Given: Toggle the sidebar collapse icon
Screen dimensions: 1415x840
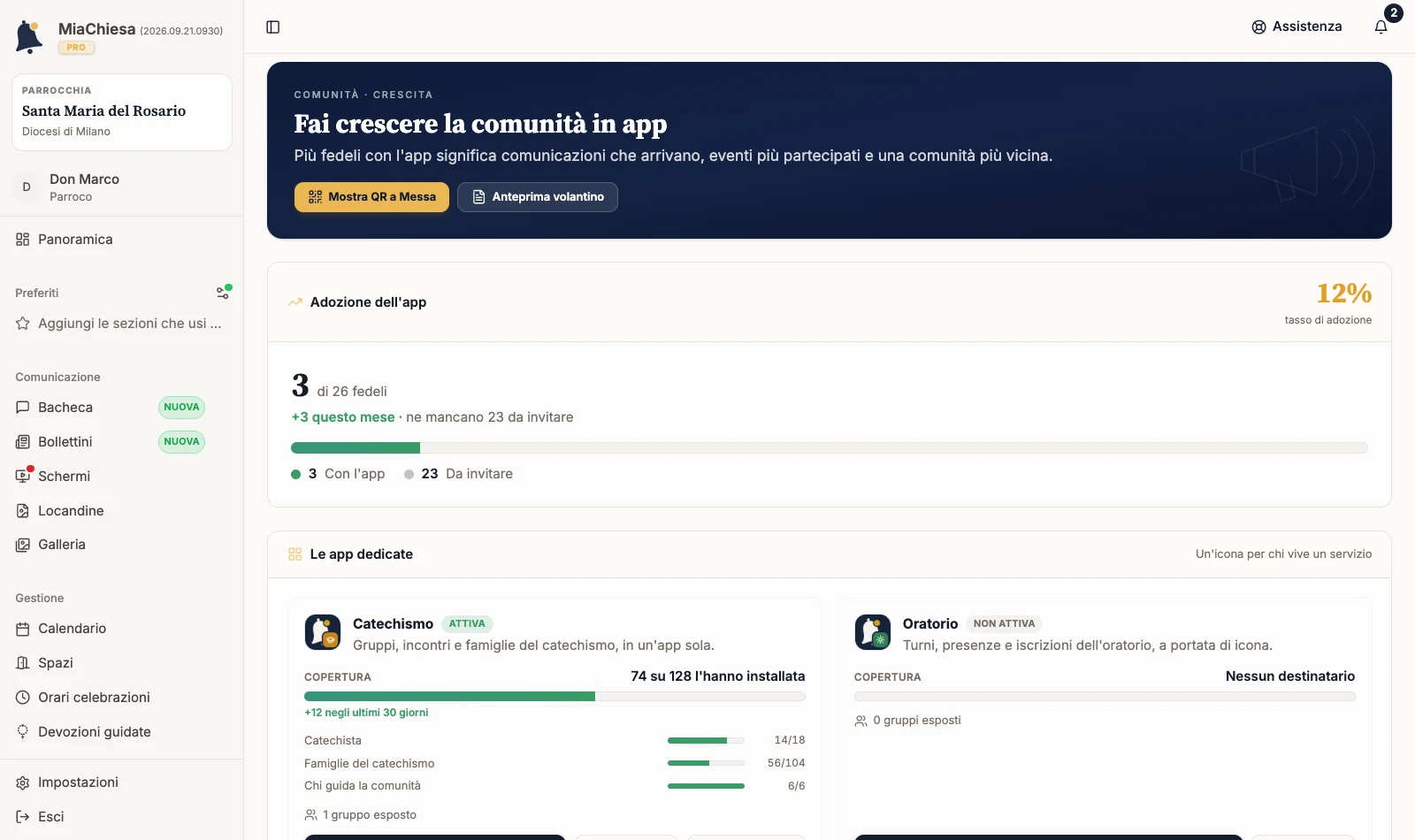Looking at the screenshot, I should 273,27.
